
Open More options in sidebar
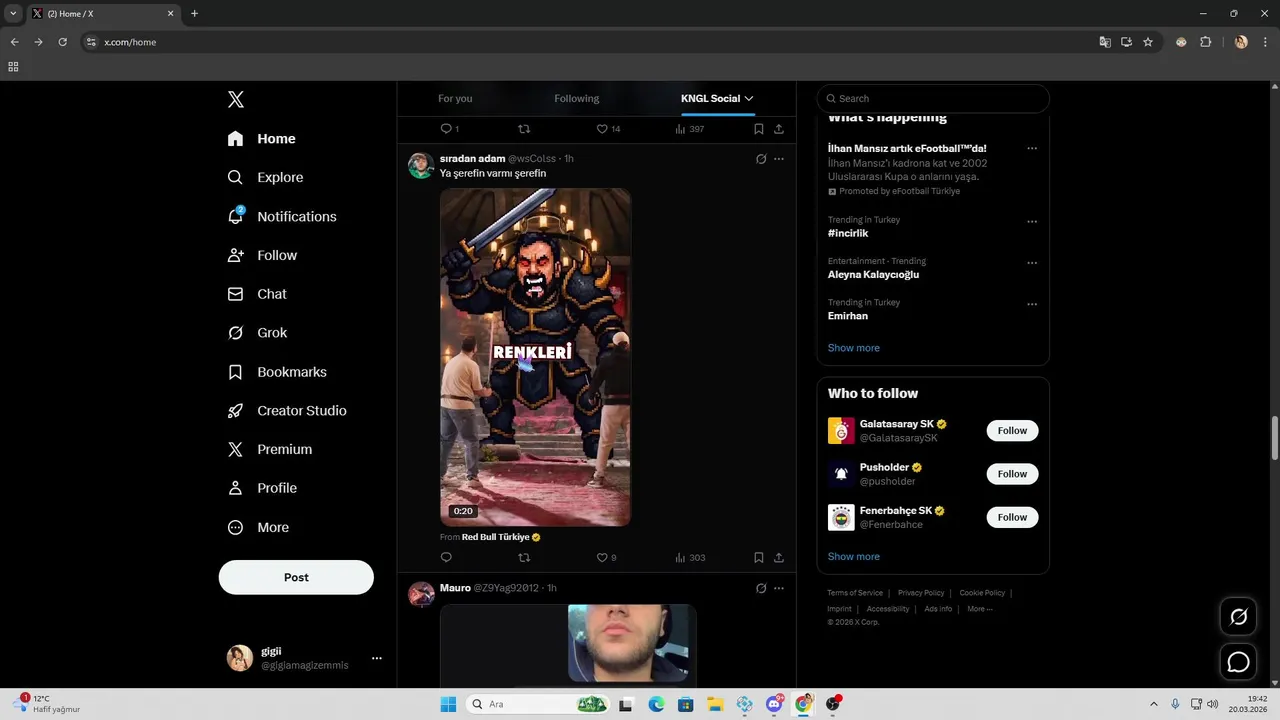click(259, 528)
